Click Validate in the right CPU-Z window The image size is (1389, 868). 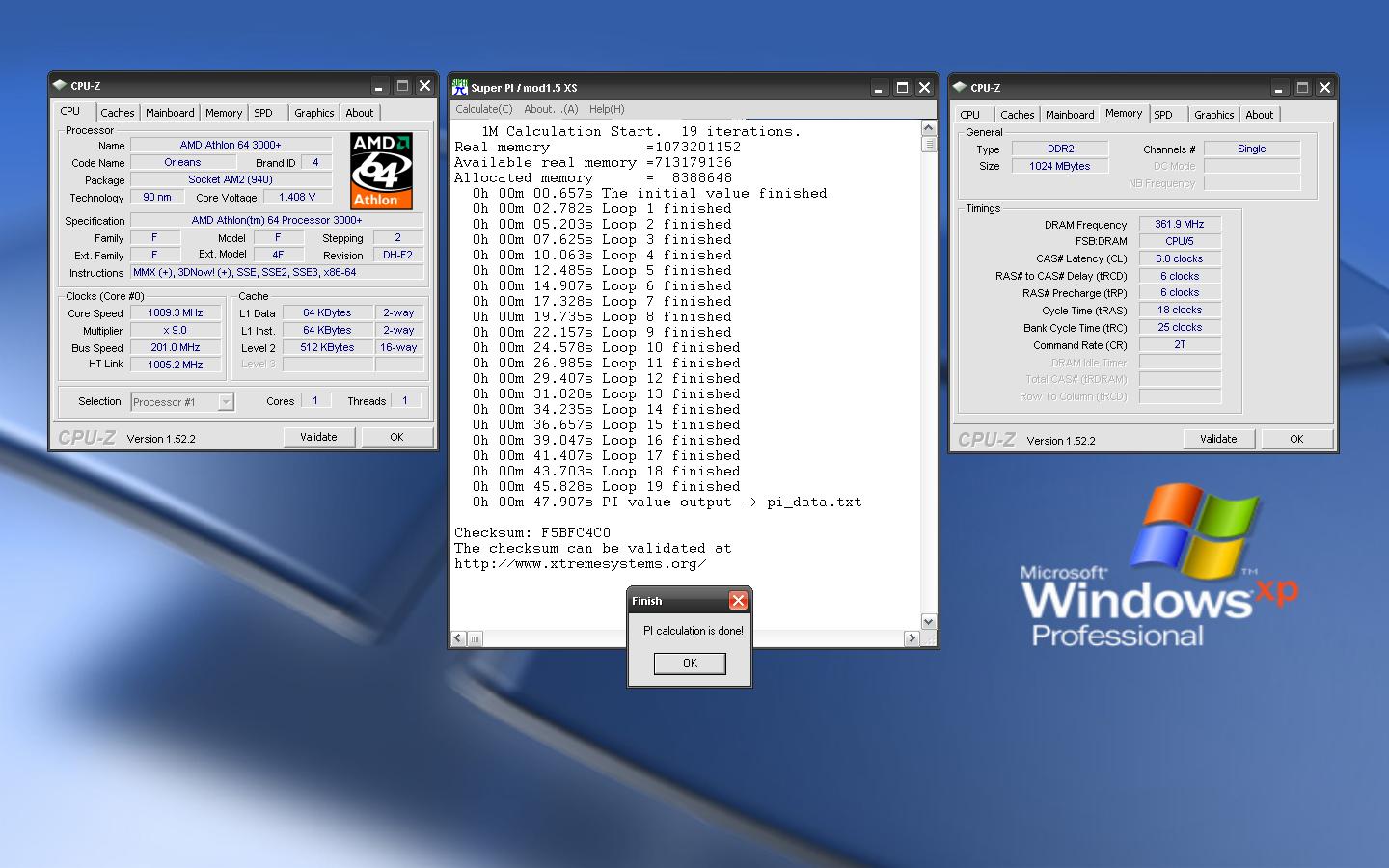(x=1218, y=439)
